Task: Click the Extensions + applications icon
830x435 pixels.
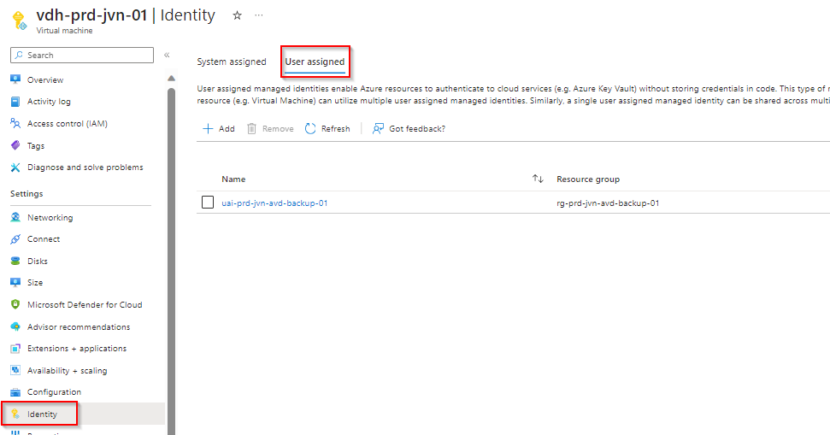Action: coord(15,349)
